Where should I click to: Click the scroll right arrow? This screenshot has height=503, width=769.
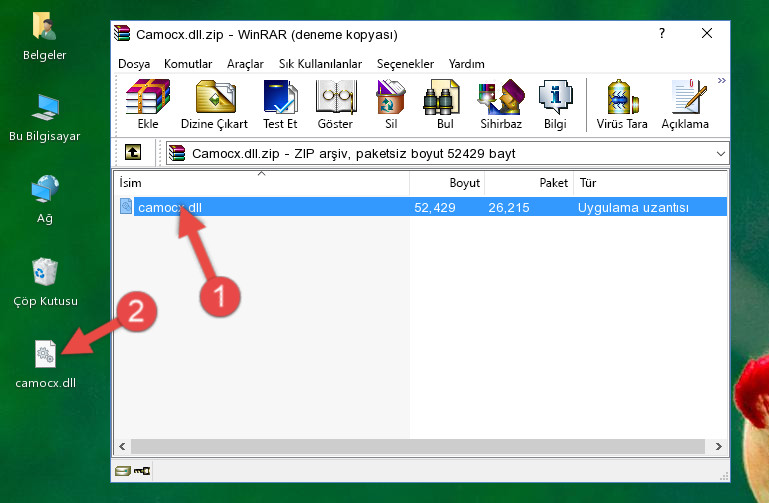click(x=718, y=446)
